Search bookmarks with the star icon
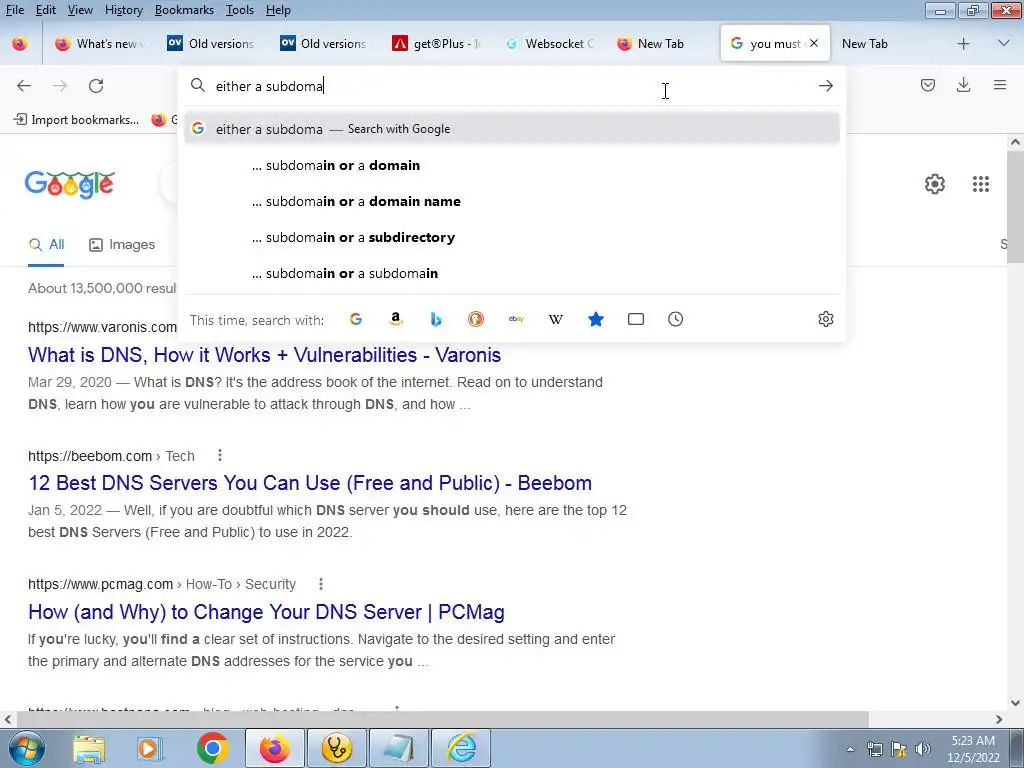This screenshot has width=1024, height=768. coord(596,319)
